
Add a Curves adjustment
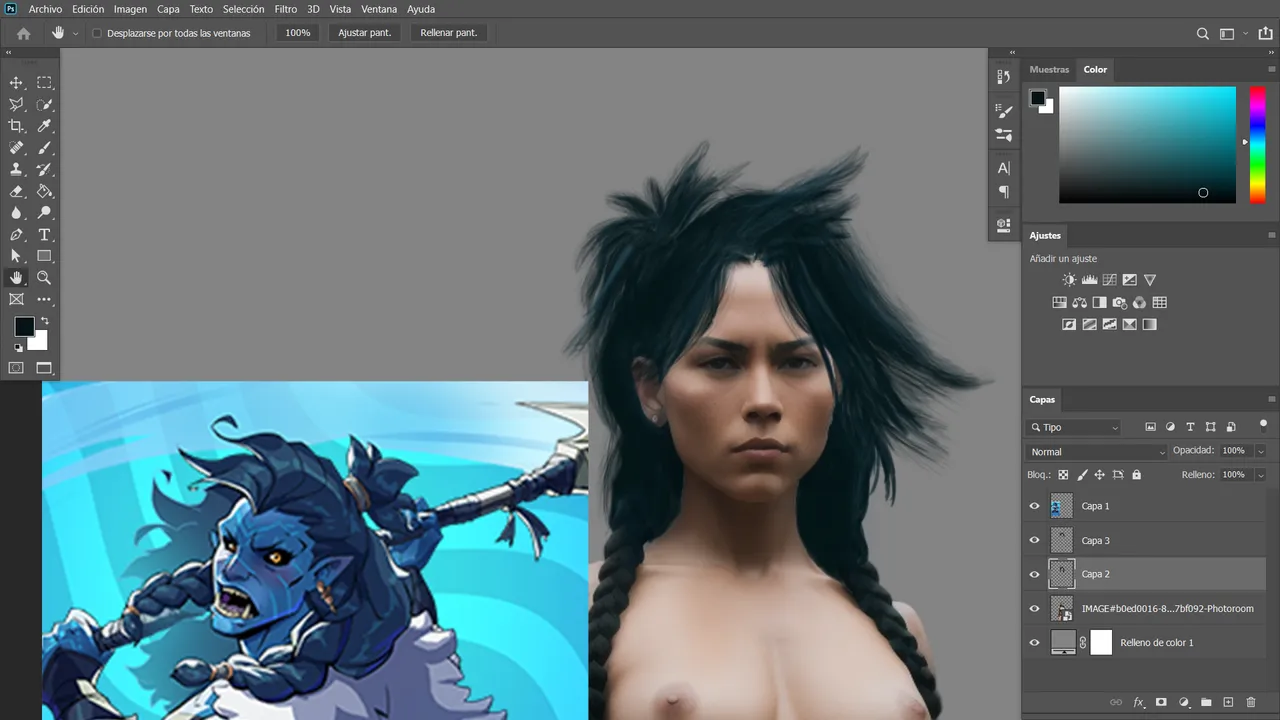tap(1109, 280)
